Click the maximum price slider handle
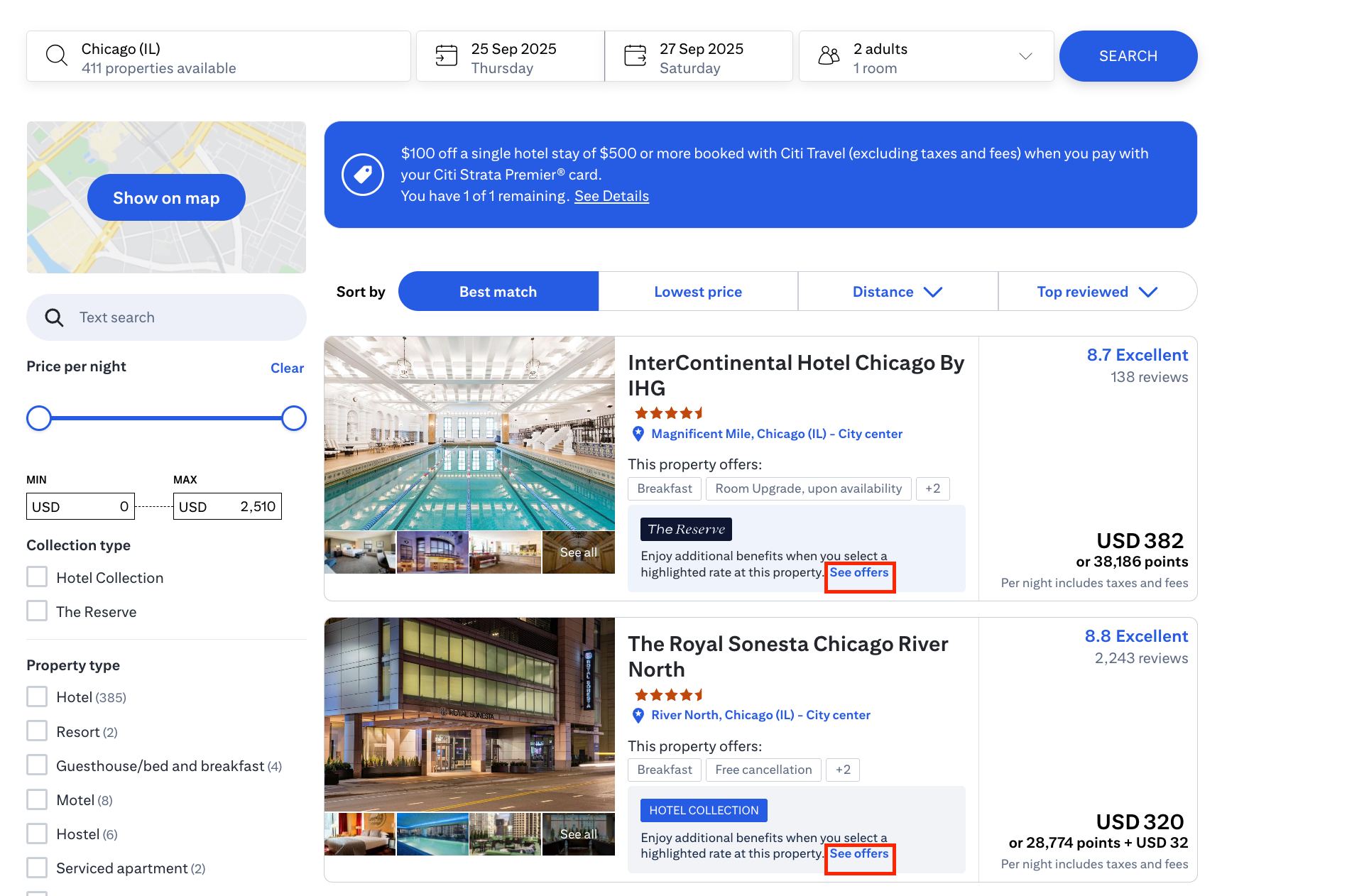Viewport: 1369px width, 896px height. (x=294, y=418)
